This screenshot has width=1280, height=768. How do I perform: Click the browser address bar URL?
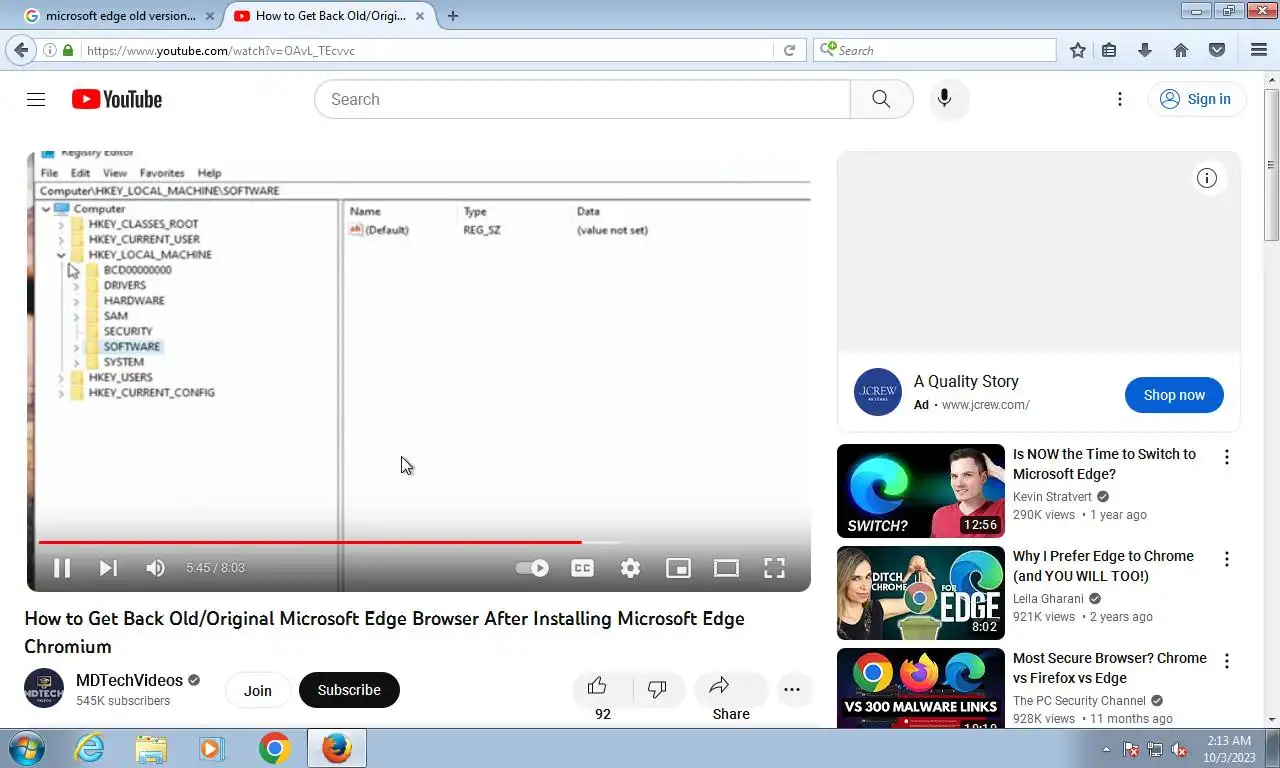click(x=221, y=50)
